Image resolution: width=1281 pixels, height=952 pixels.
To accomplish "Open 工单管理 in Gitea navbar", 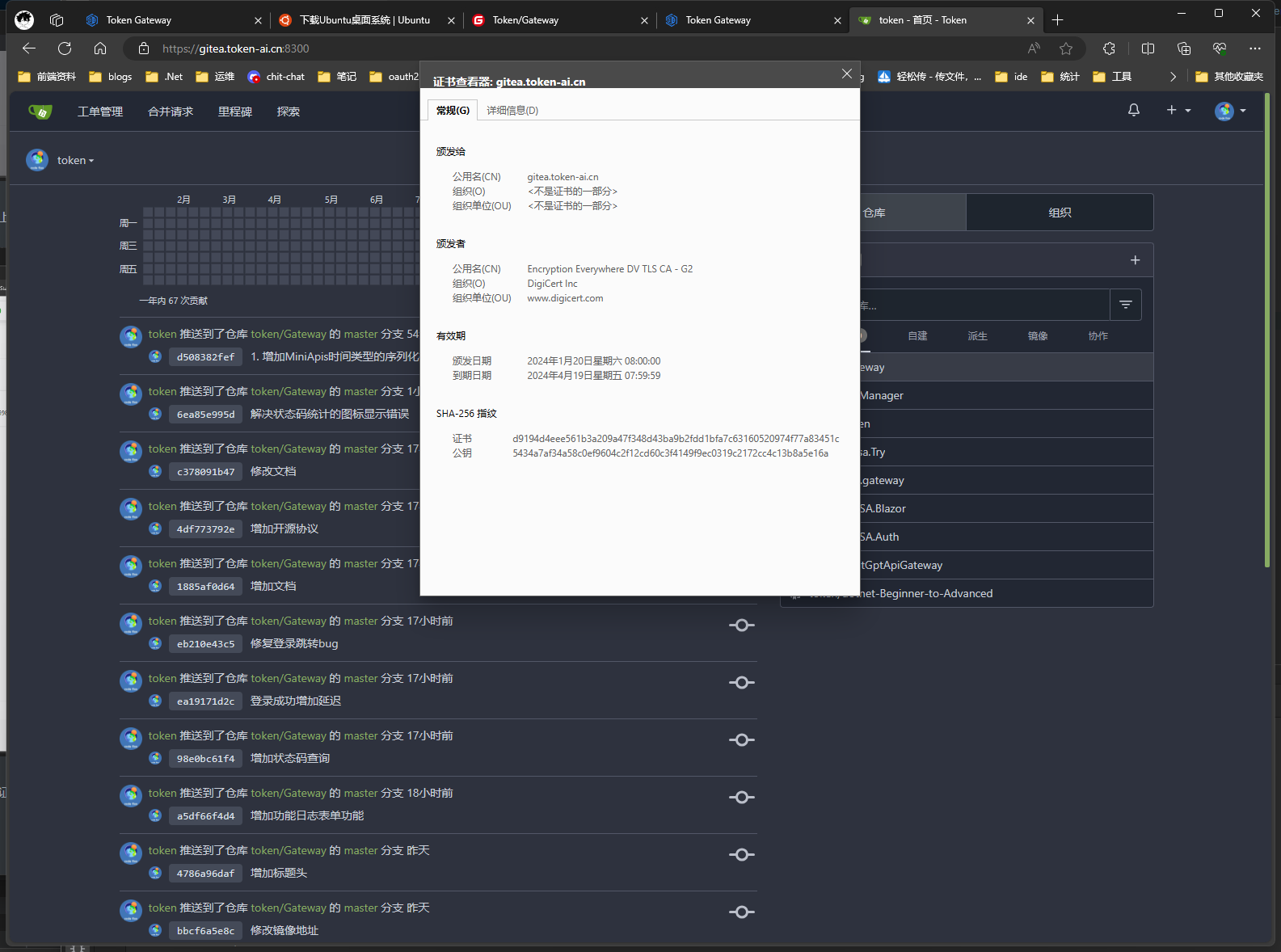I will [100, 112].
